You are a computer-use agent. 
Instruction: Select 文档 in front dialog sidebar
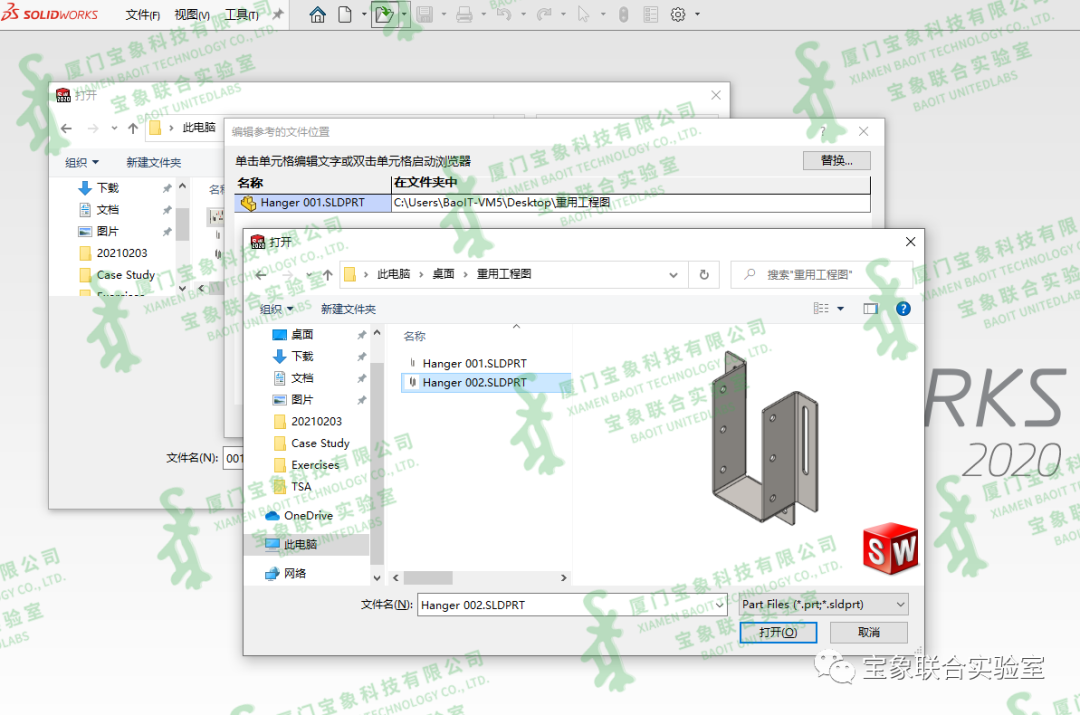(x=302, y=377)
